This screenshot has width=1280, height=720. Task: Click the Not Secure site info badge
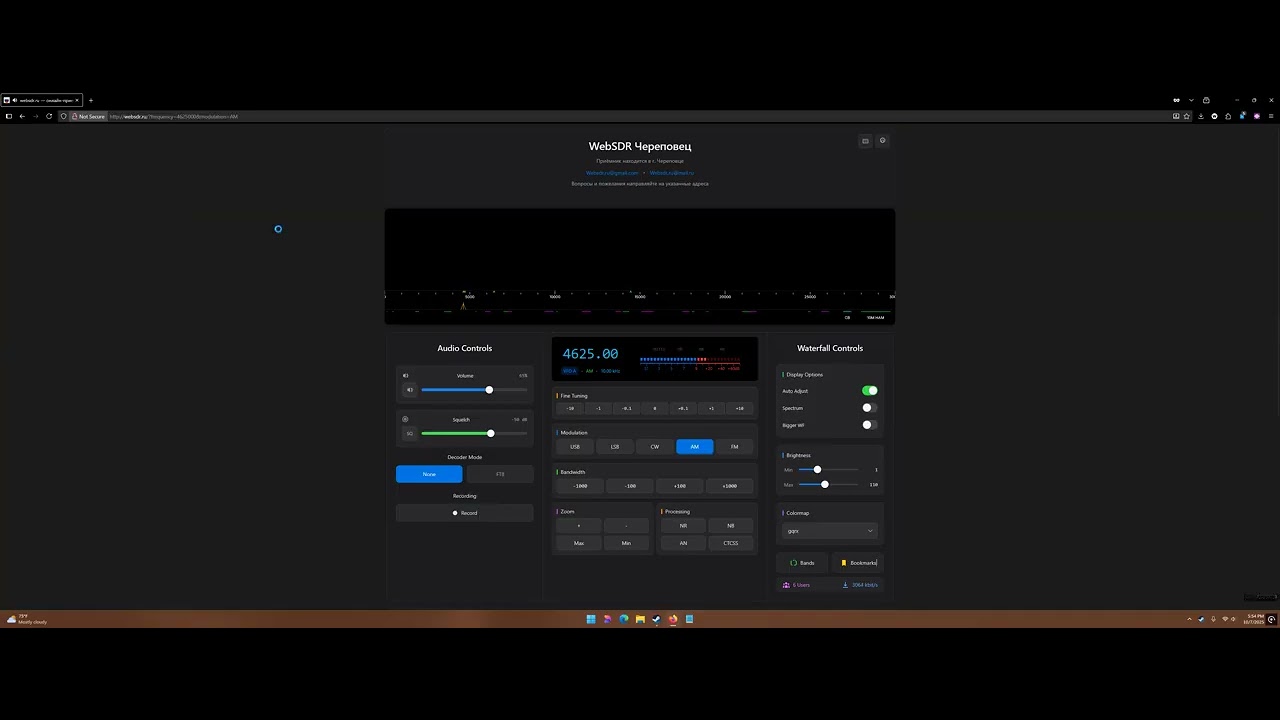(x=88, y=116)
